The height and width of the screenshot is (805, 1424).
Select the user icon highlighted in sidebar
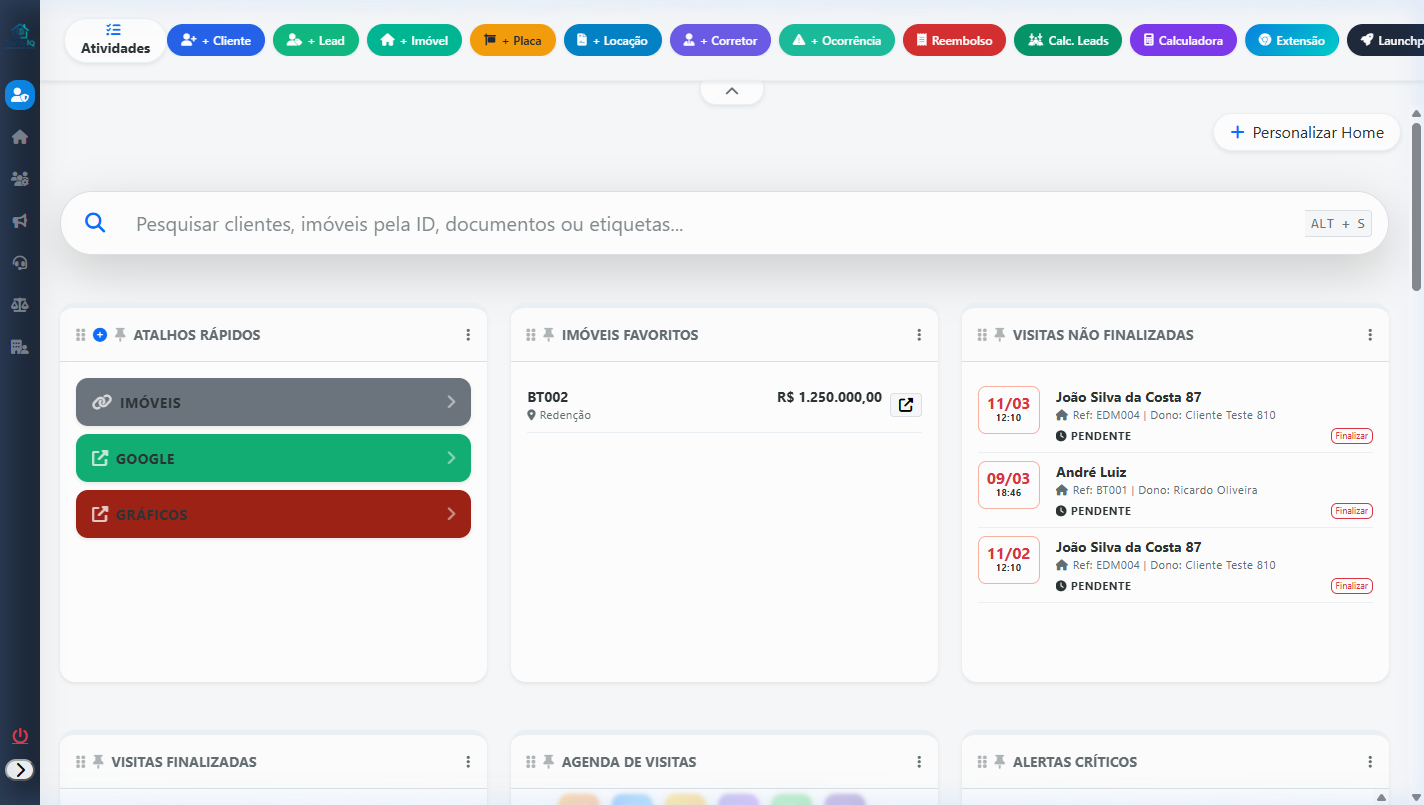pos(20,95)
